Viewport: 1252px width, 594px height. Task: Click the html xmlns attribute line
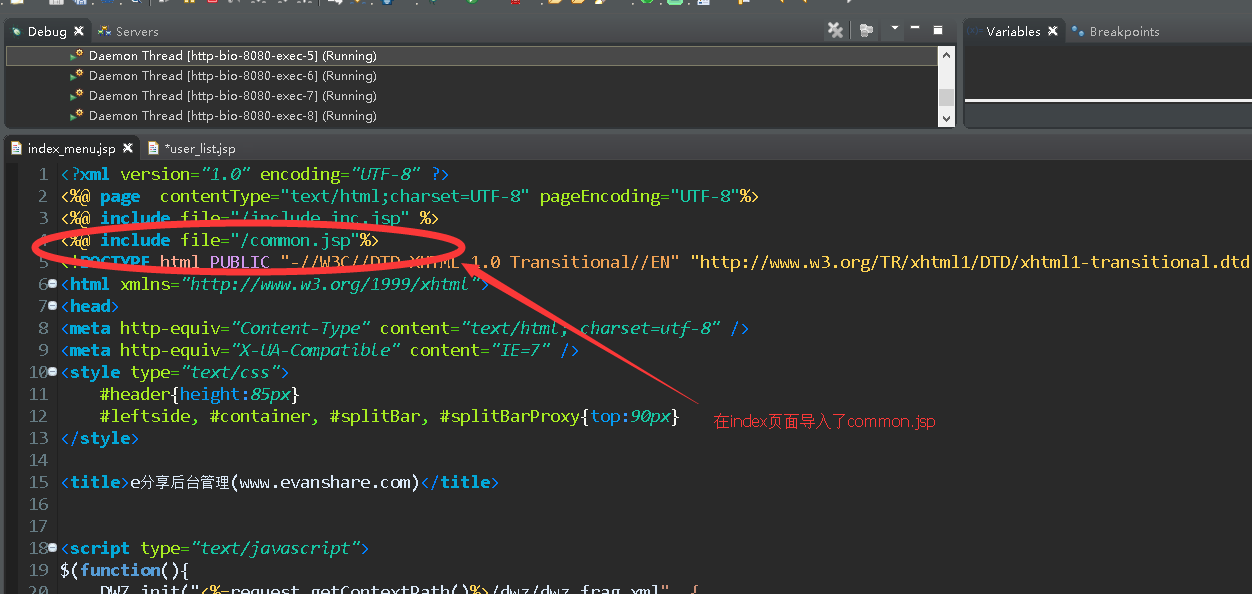275,284
